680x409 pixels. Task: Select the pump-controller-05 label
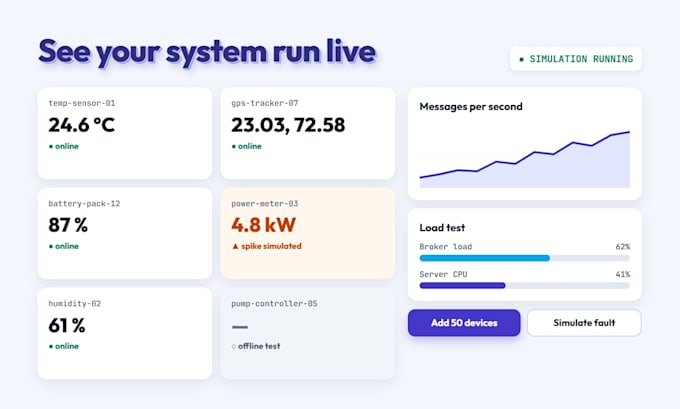click(274, 304)
